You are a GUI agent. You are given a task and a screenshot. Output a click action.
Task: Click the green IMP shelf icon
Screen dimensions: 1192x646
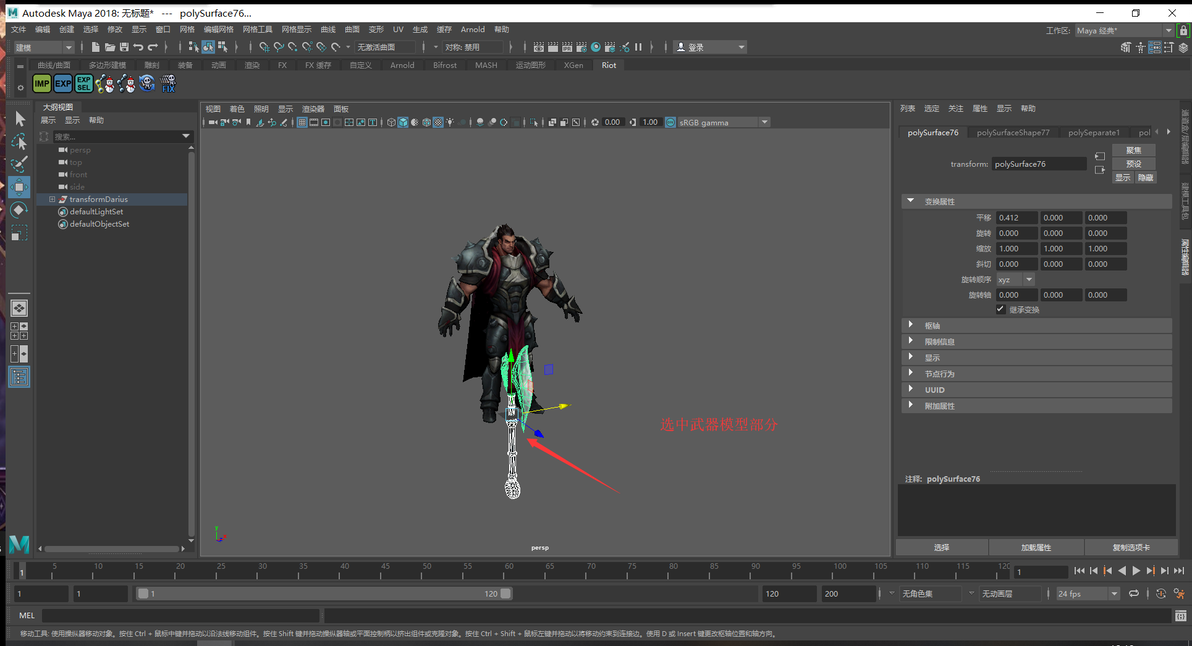click(41, 84)
